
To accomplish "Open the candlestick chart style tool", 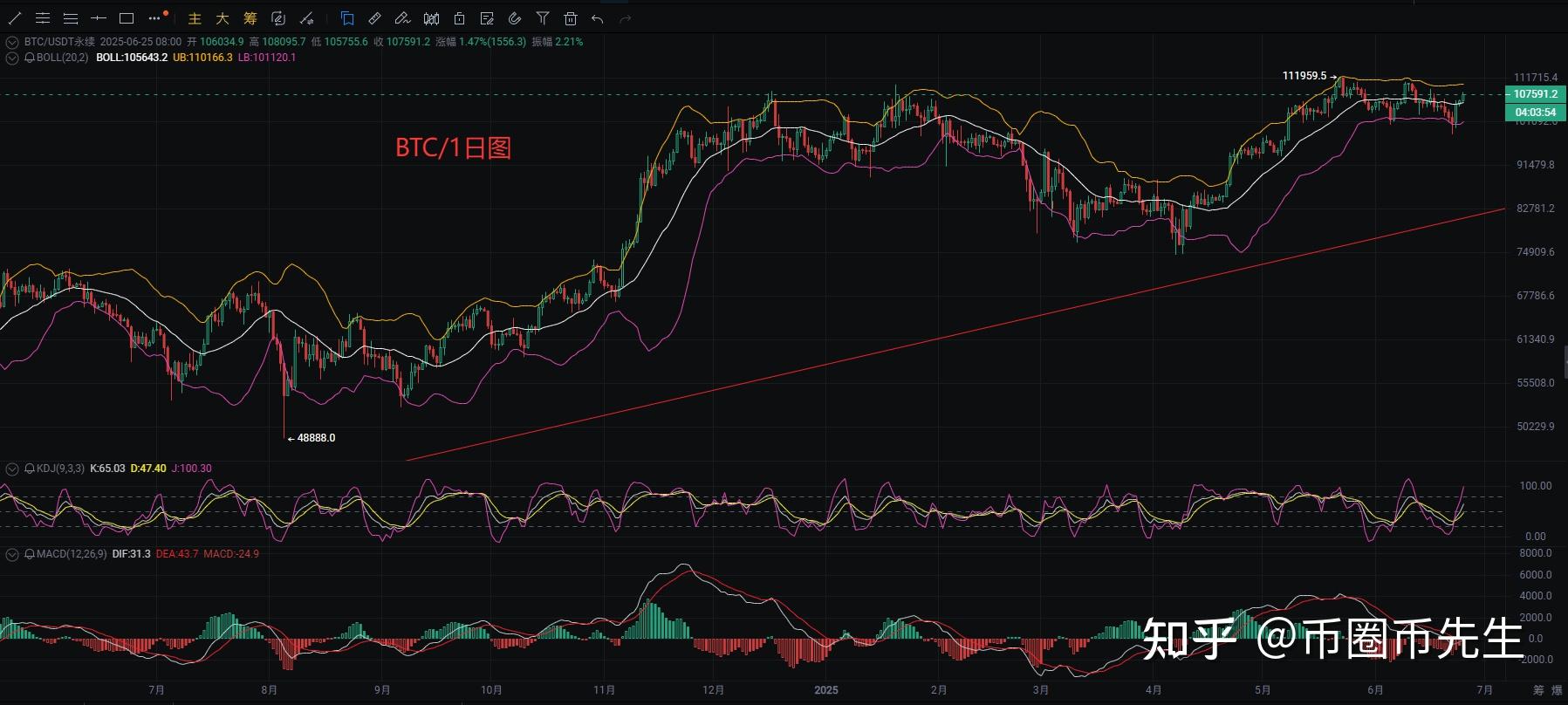I will (431, 18).
